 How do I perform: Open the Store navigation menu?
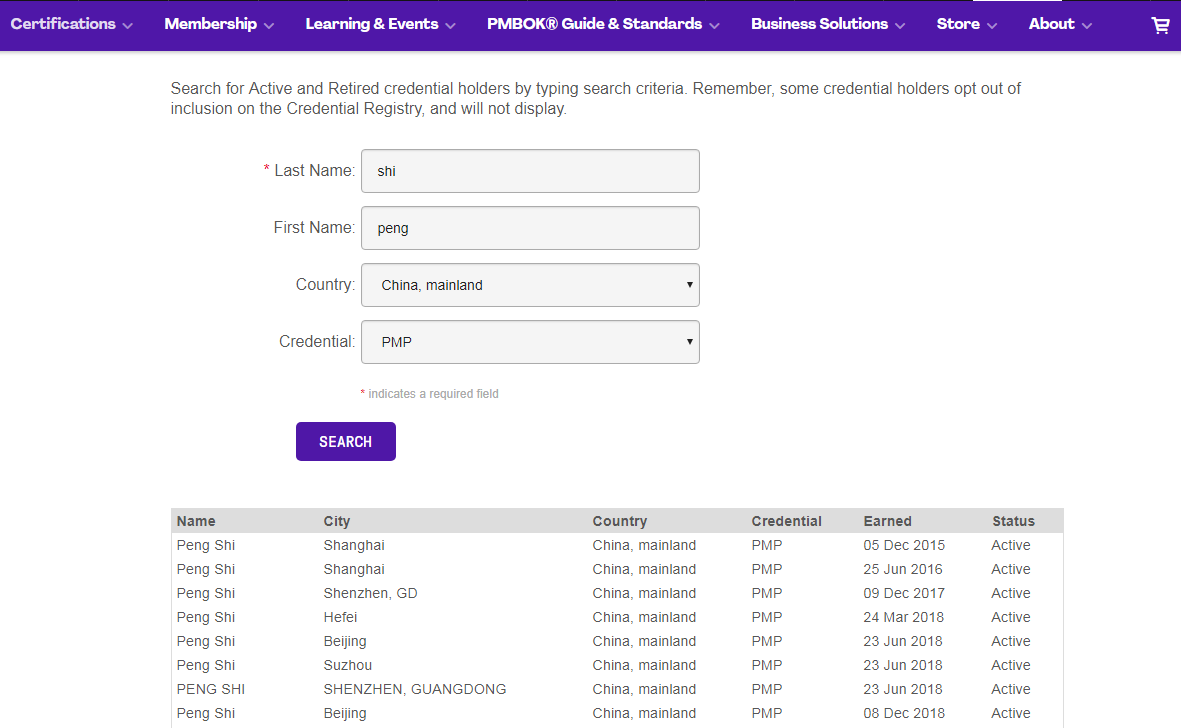(966, 24)
